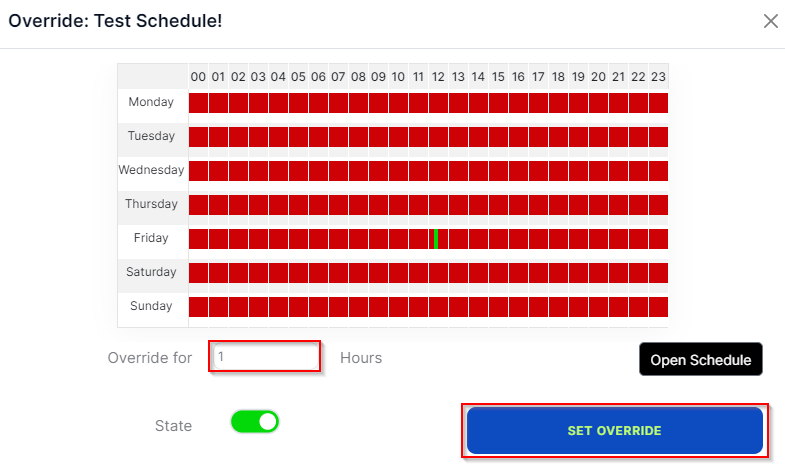785x464 pixels.
Task: Focus the Override for hours input field
Action: point(265,356)
